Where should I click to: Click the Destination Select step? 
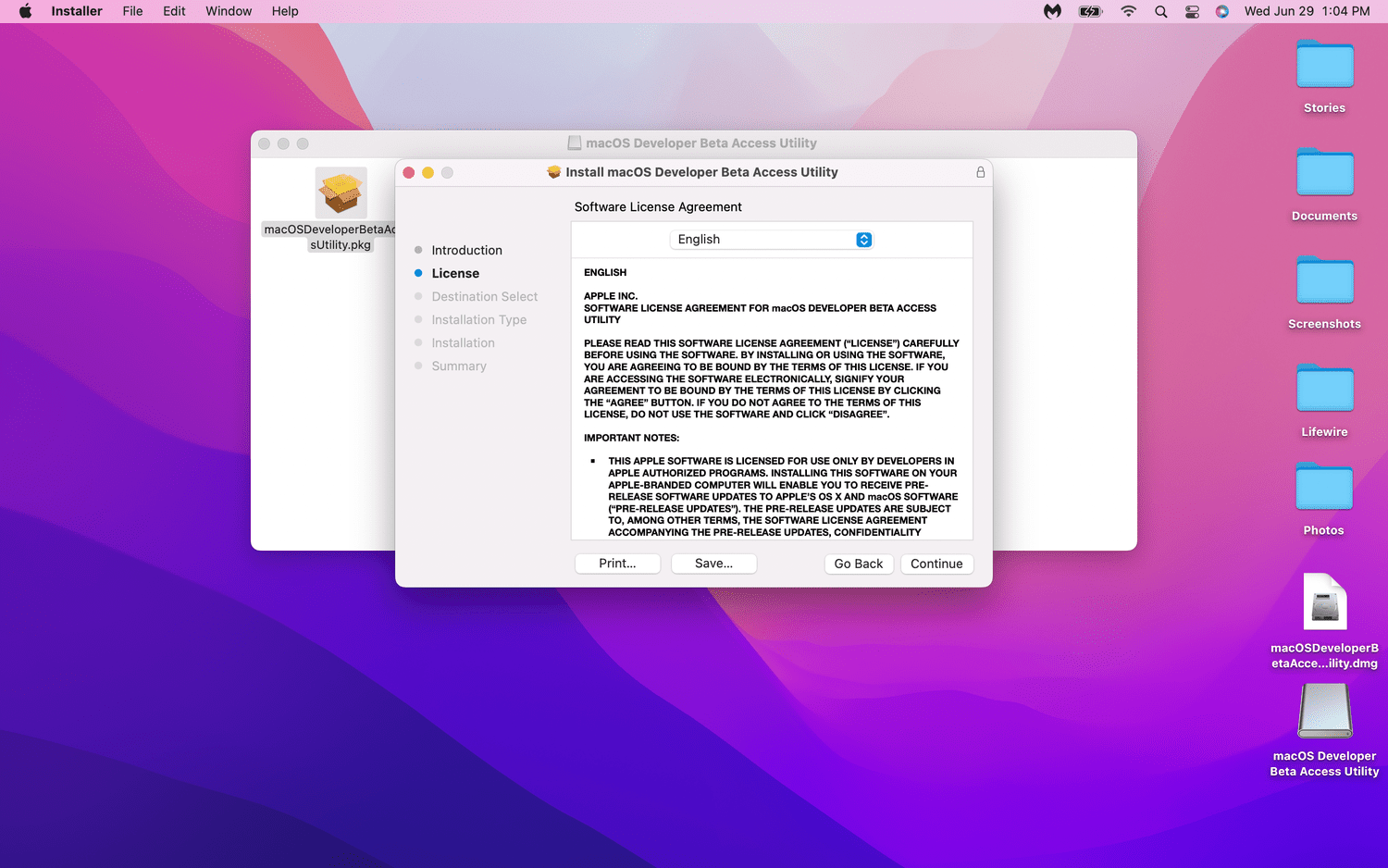click(484, 297)
